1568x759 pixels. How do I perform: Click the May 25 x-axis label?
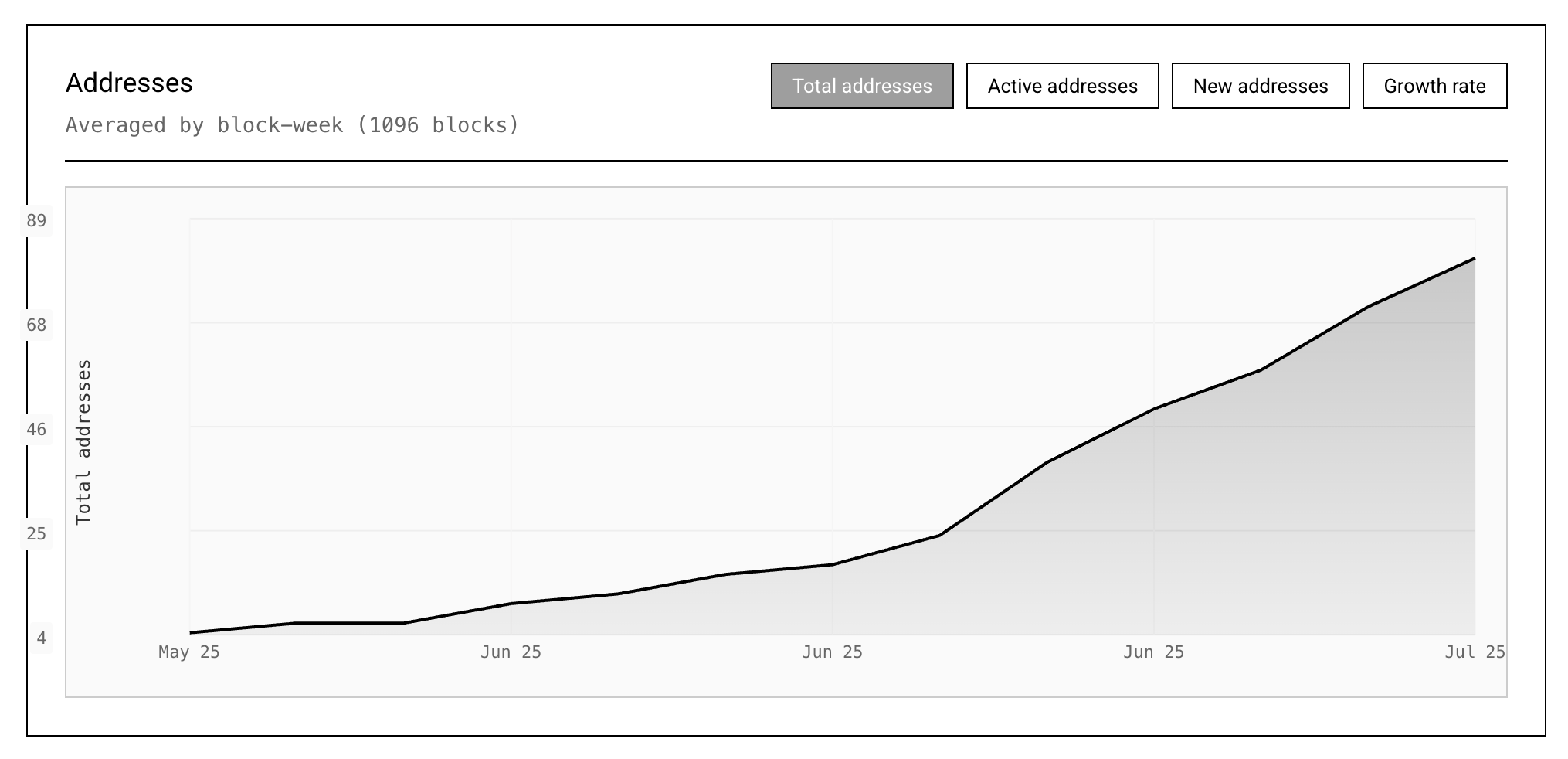coord(189,652)
